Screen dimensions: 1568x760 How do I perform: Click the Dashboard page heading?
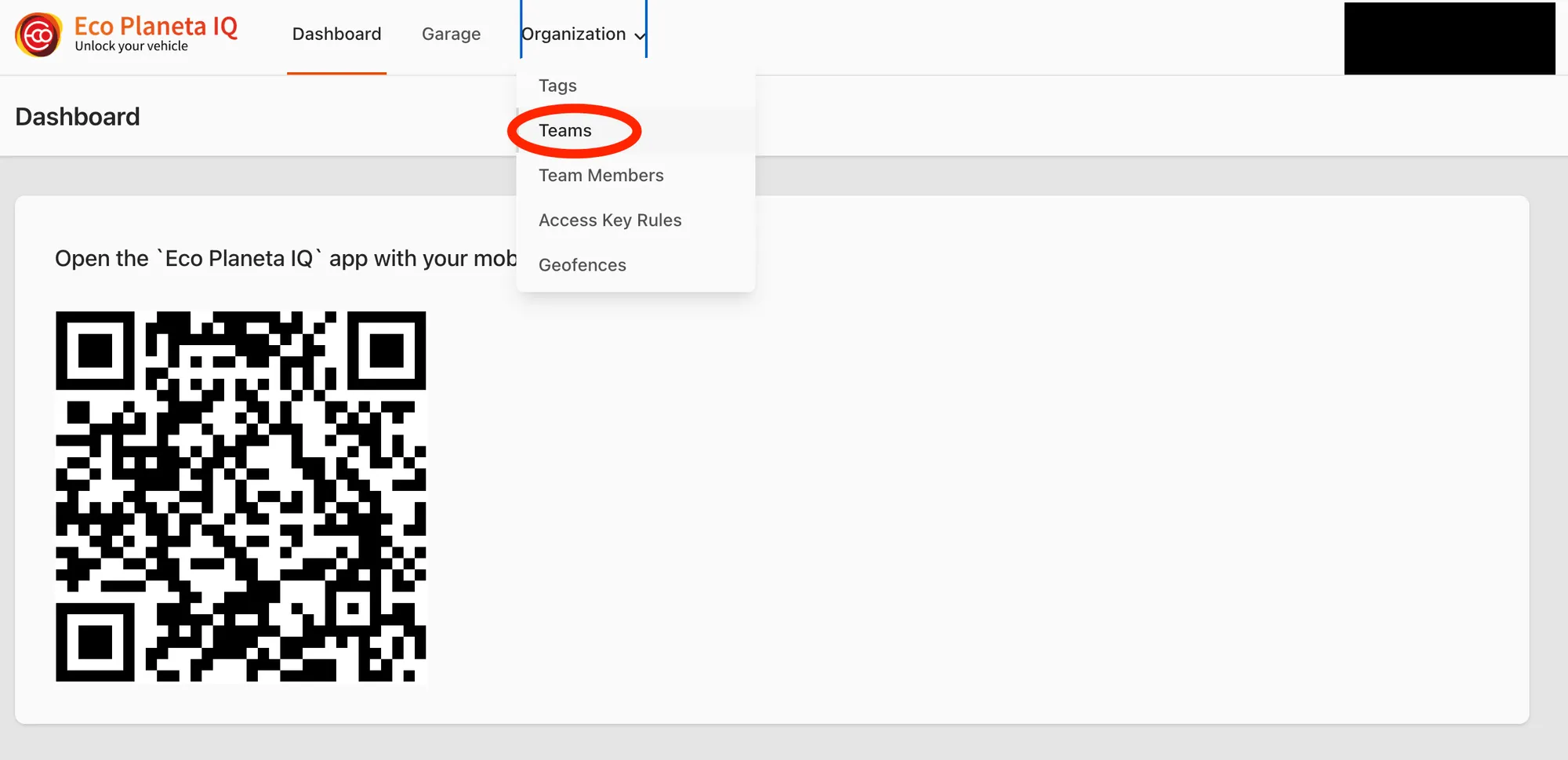click(78, 117)
